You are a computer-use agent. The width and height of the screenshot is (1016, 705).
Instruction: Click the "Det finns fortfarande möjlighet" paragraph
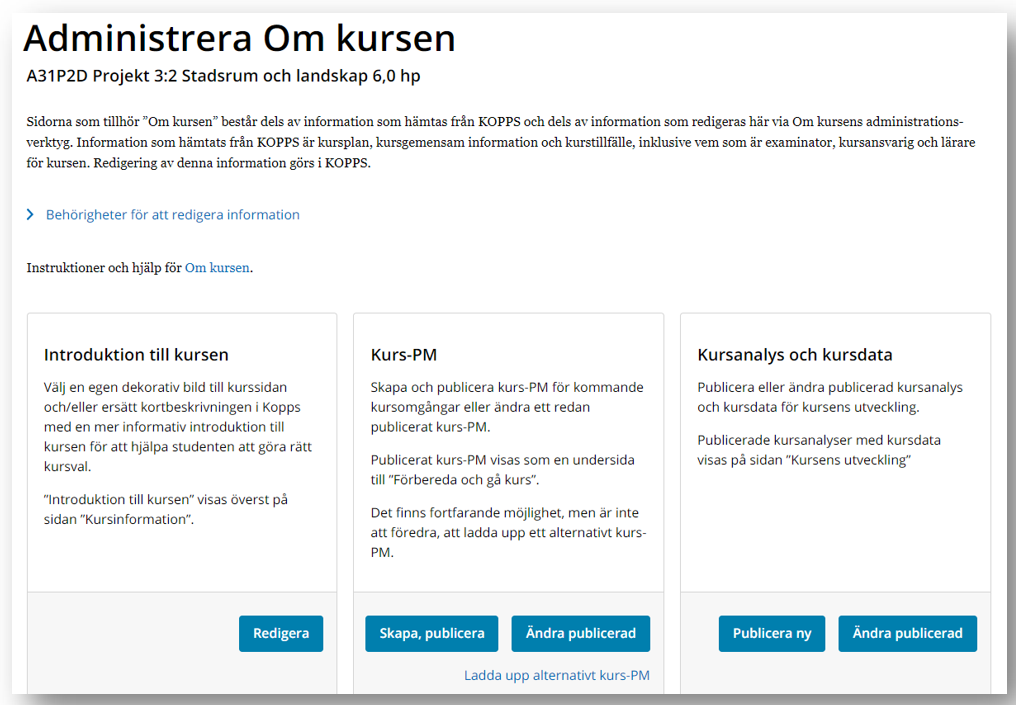[507, 530]
